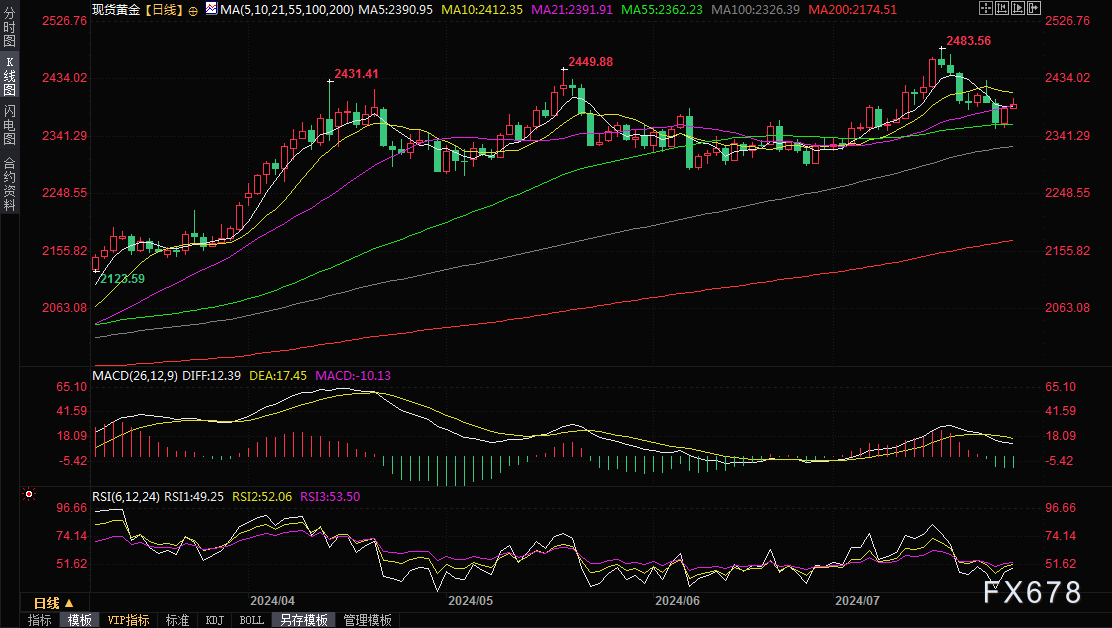The image size is (1112, 628).
Task: Click the magenta MA21:2391.91 label
Action: (572, 10)
